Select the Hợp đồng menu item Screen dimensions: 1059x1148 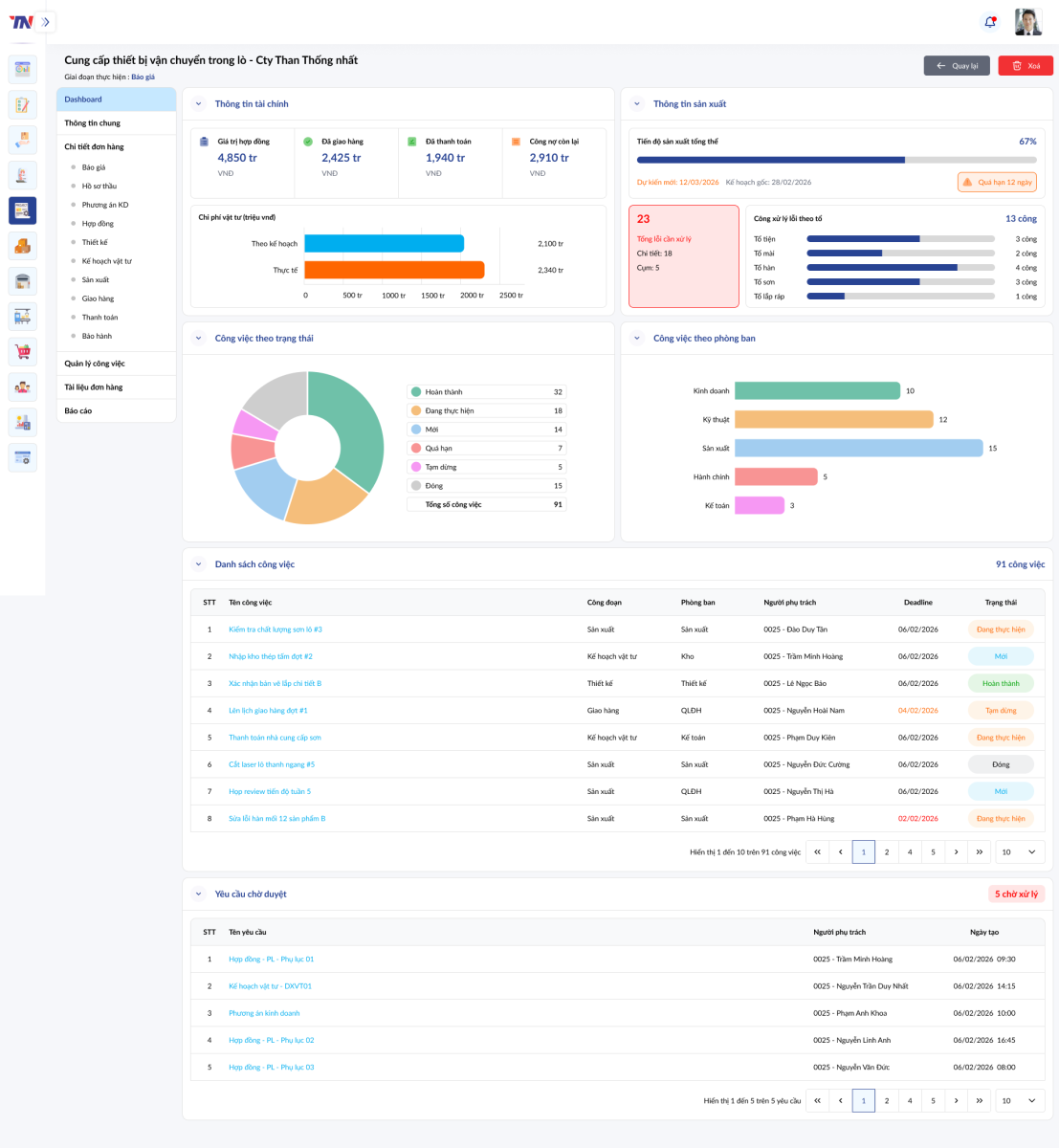98,224
